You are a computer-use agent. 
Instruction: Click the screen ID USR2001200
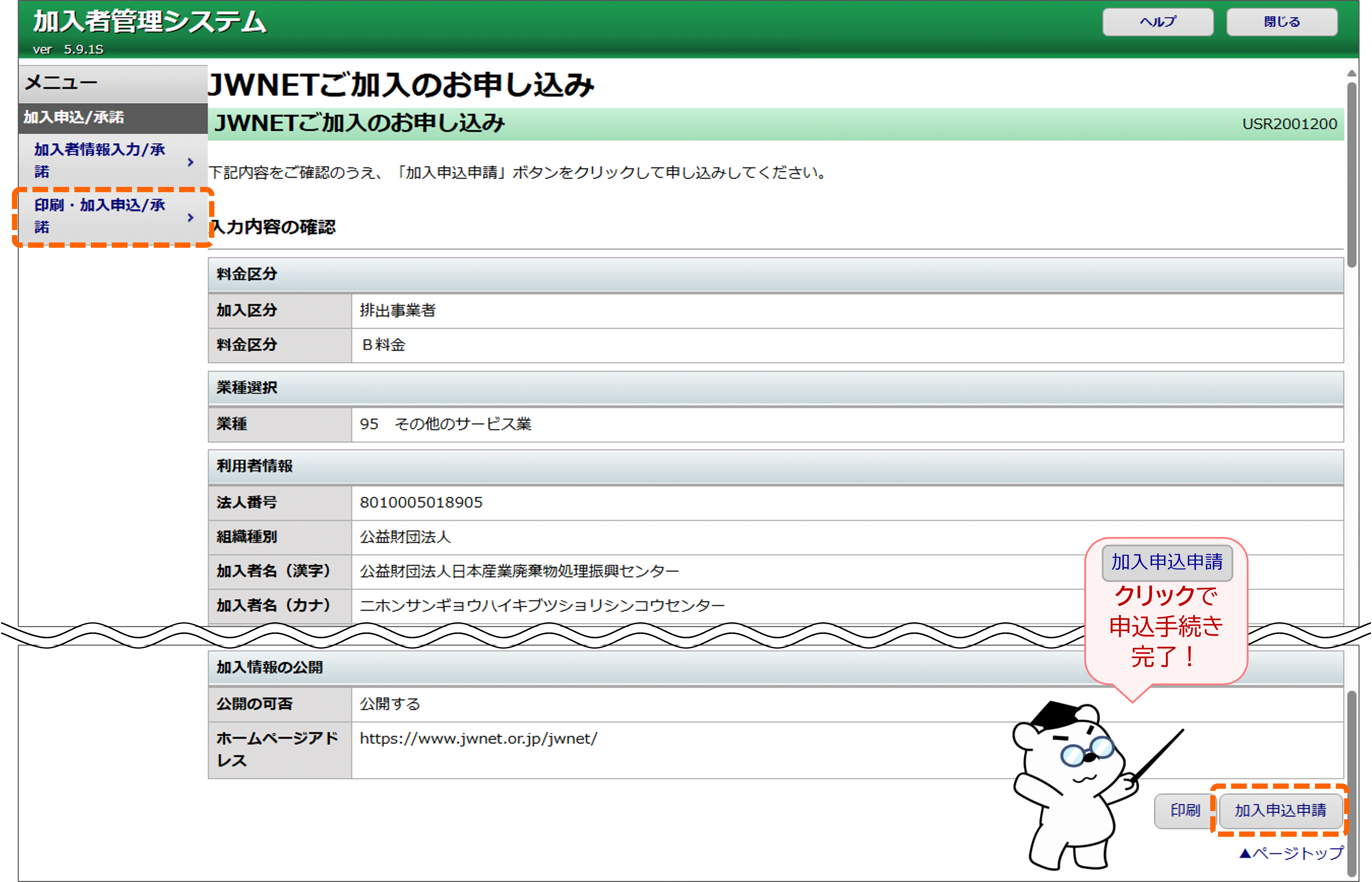1289,124
